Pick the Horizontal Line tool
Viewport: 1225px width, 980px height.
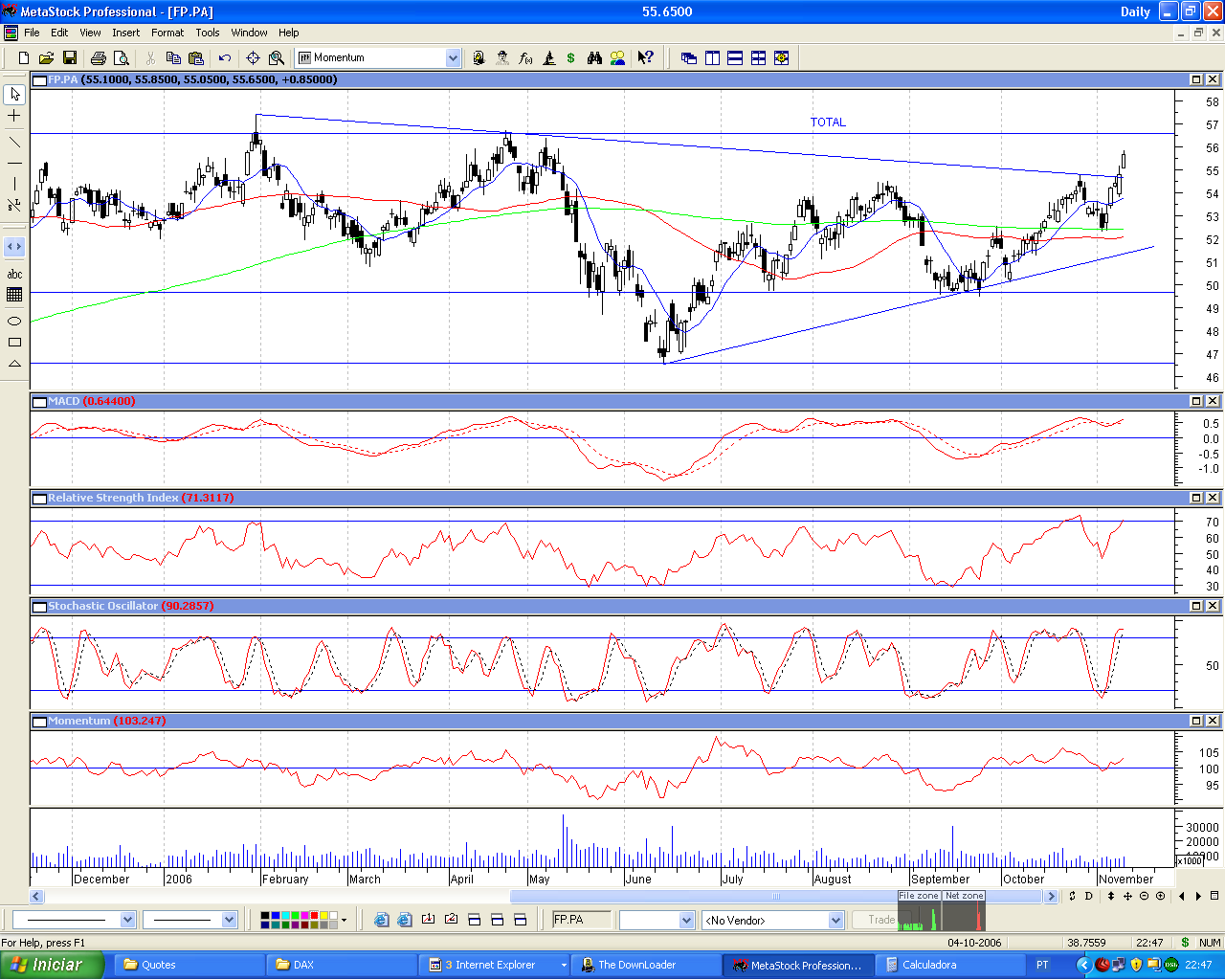tap(14, 163)
